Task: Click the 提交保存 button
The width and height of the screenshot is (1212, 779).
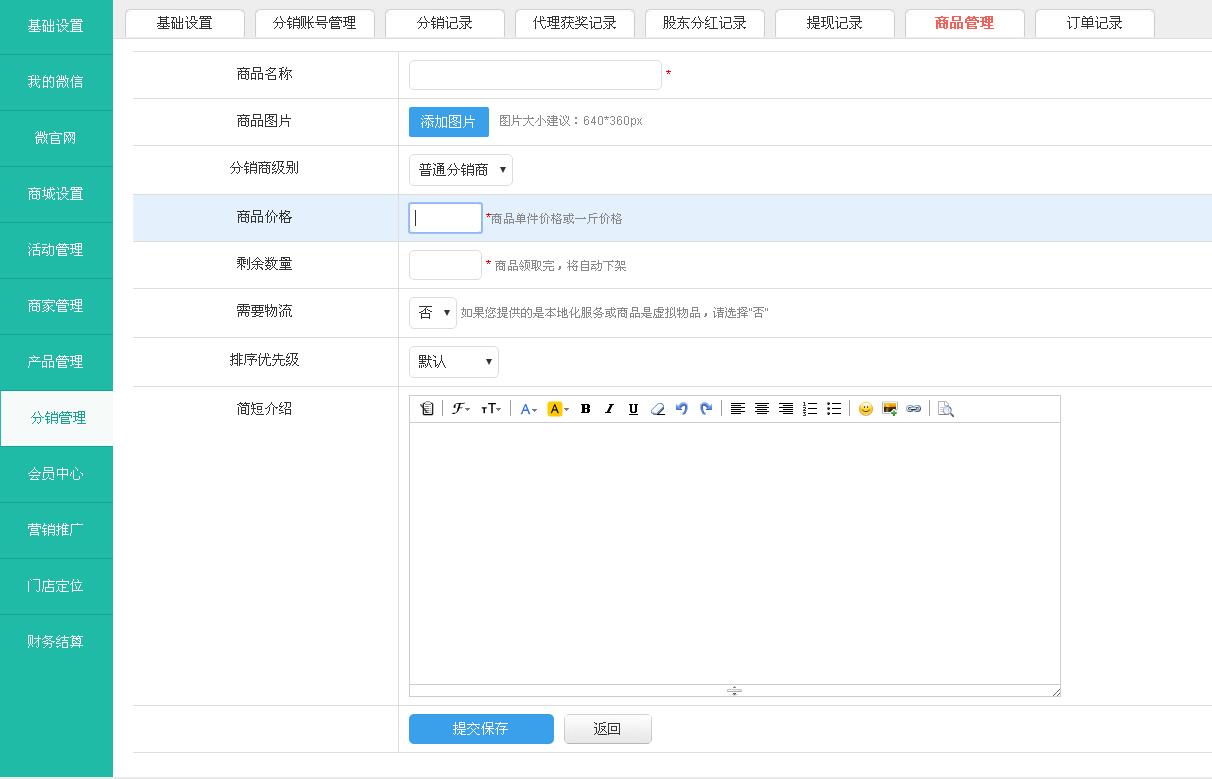Action: pyautogui.click(x=481, y=729)
